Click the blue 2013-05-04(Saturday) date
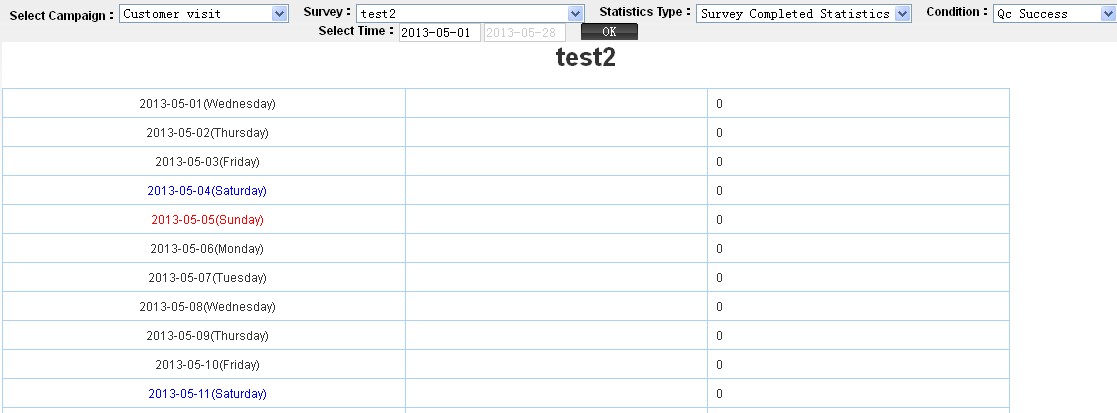1117x413 pixels. click(x=207, y=191)
